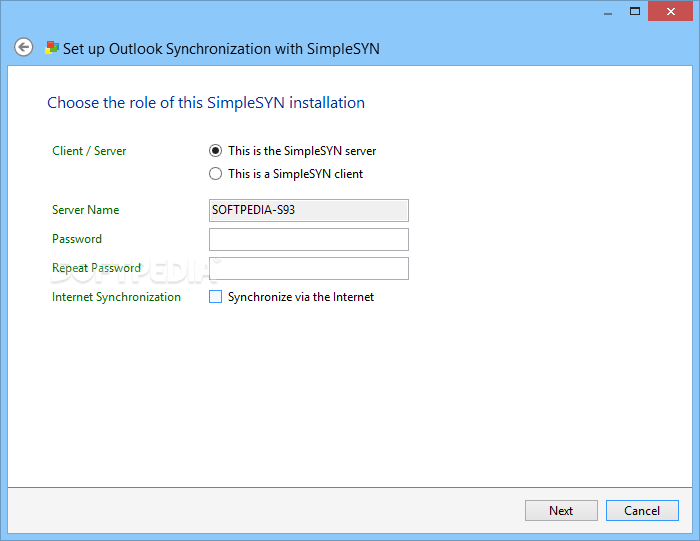Click the "Password" label

coord(77,239)
